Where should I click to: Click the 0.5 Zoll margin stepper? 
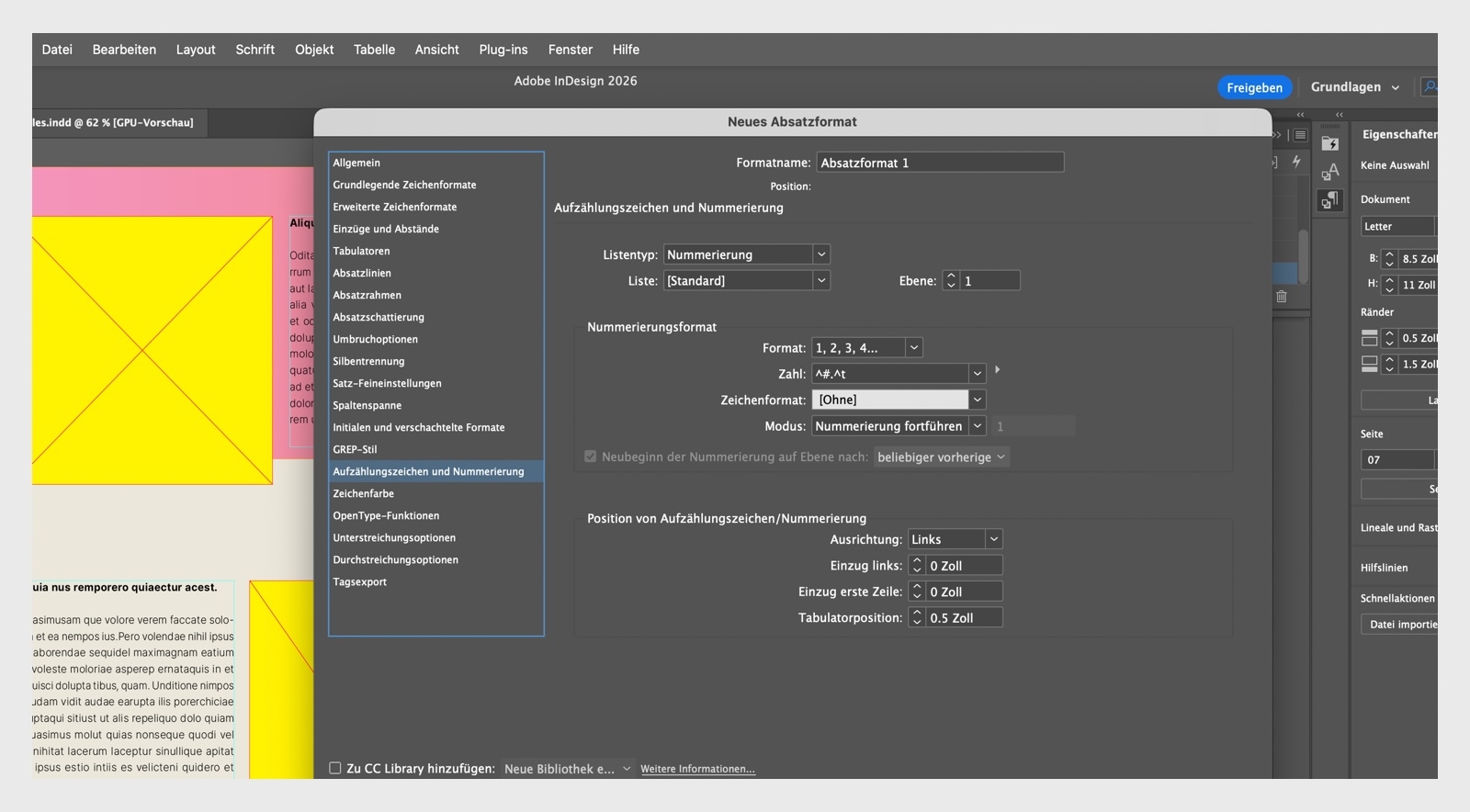pyautogui.click(x=1389, y=338)
